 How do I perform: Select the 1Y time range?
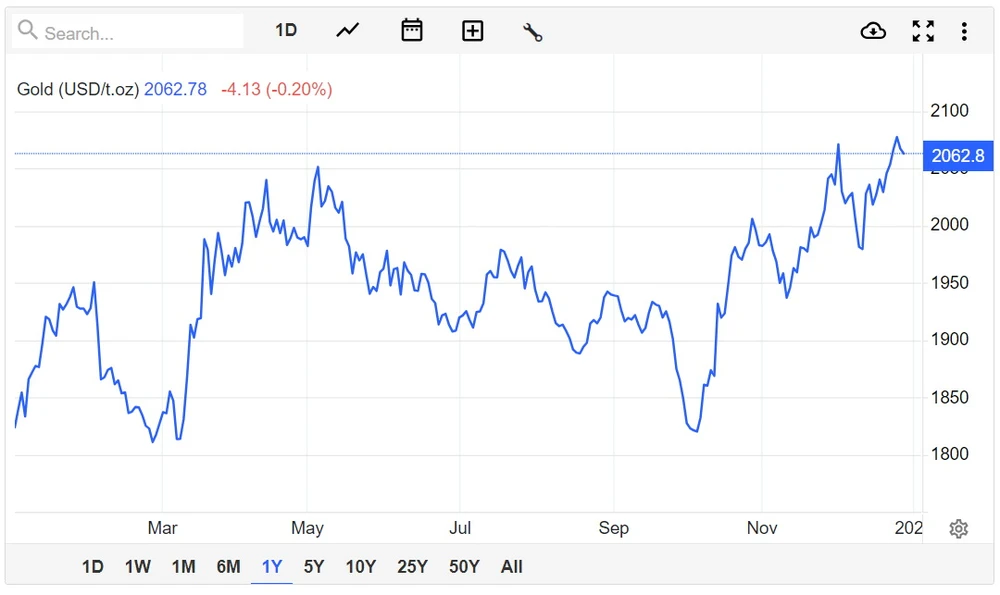coord(272,567)
